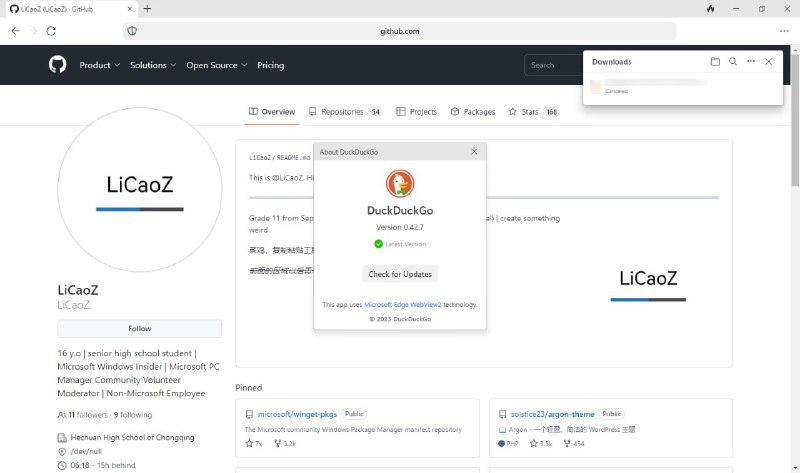
Task: Reload the page with the refresh icon
Action: coord(51,31)
